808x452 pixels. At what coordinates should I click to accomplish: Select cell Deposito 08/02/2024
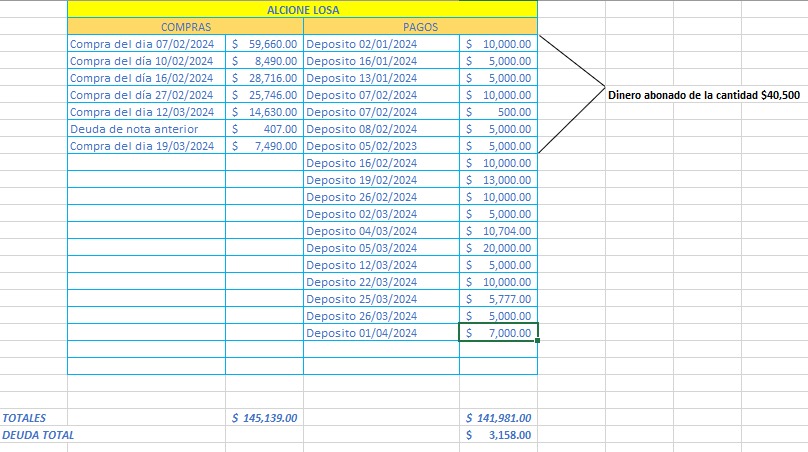click(381, 129)
